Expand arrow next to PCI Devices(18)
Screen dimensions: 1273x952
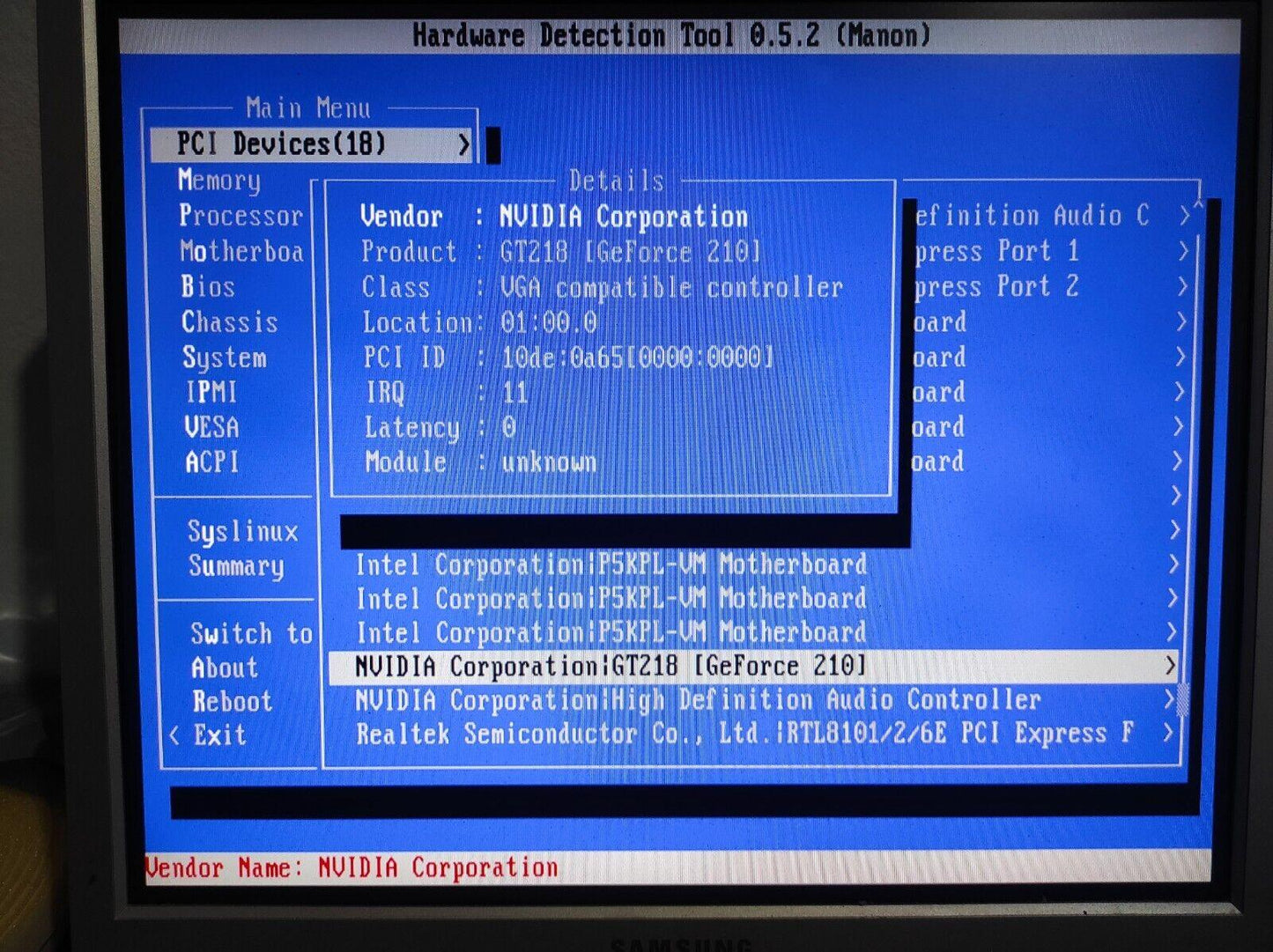click(x=463, y=145)
